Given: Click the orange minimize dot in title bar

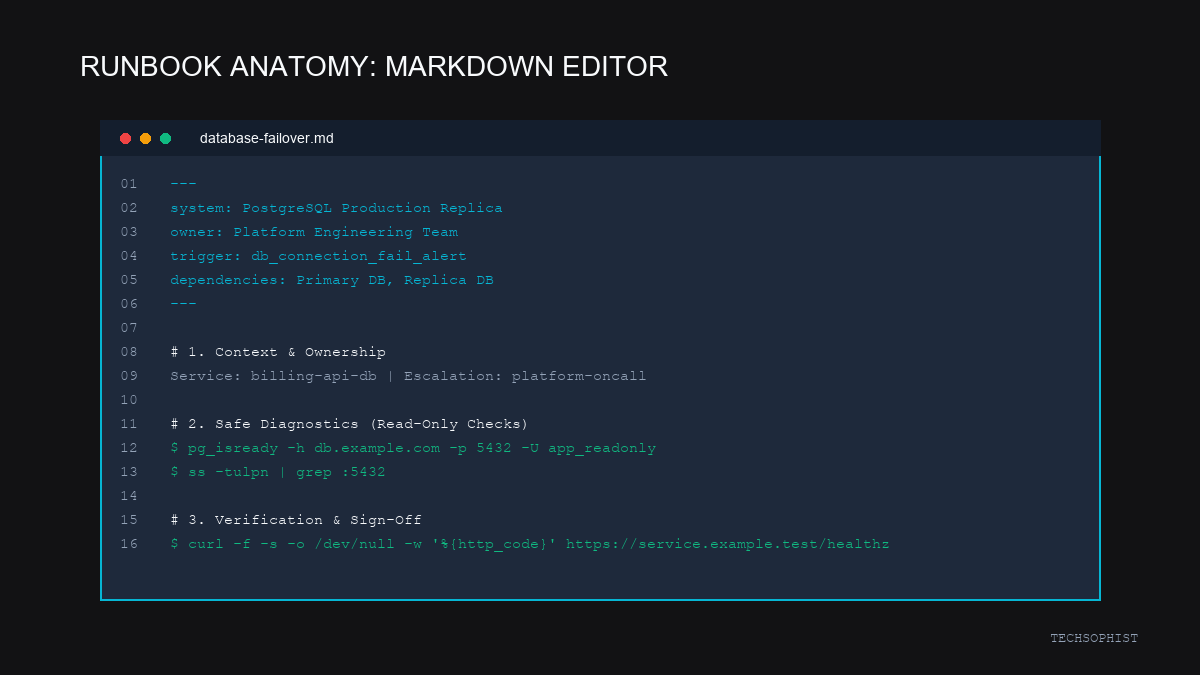Looking at the screenshot, I should tap(146, 138).
